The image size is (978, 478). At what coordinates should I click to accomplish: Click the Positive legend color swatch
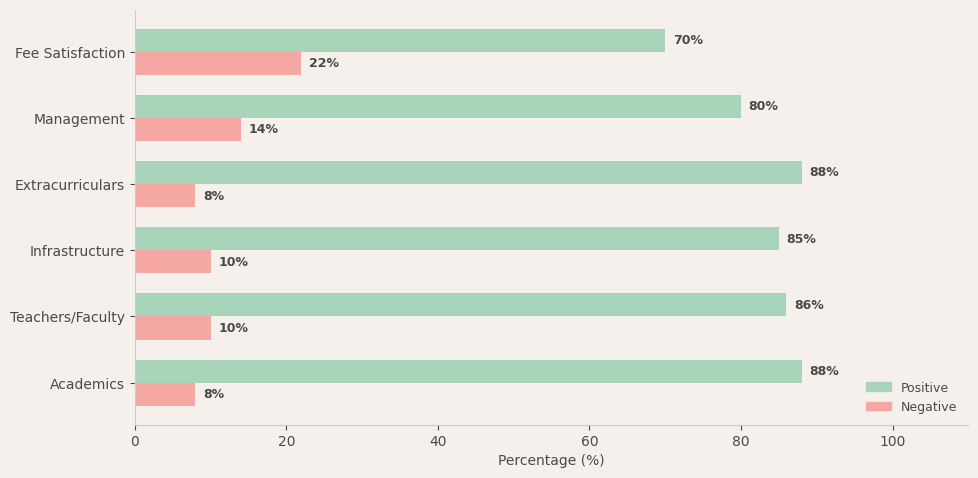point(878,387)
